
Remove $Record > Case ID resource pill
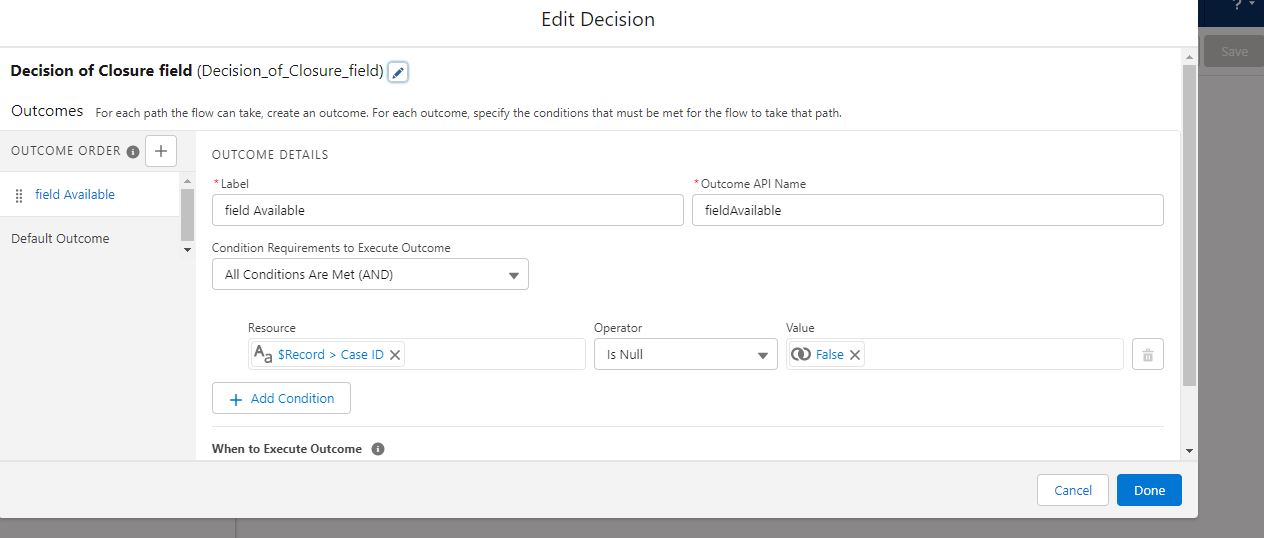click(395, 355)
